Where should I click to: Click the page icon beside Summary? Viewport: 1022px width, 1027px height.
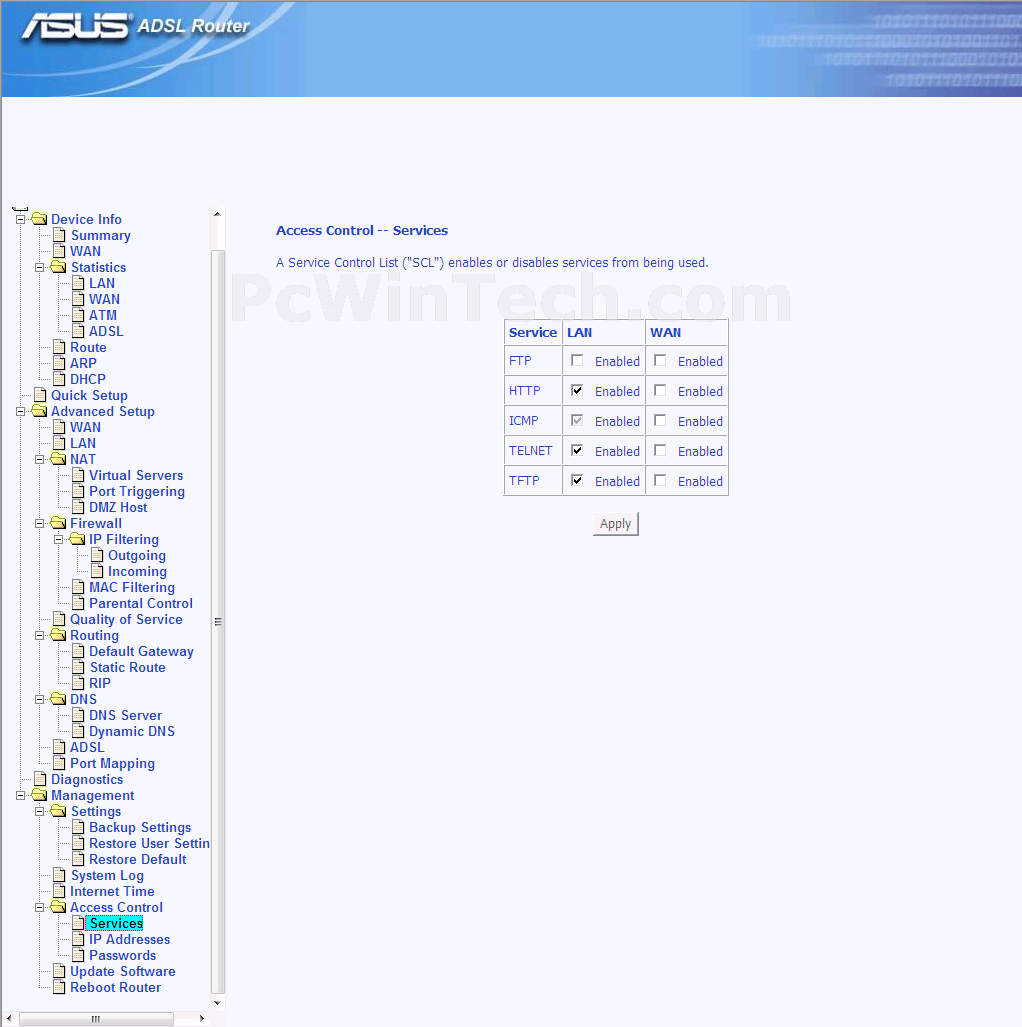click(x=59, y=235)
